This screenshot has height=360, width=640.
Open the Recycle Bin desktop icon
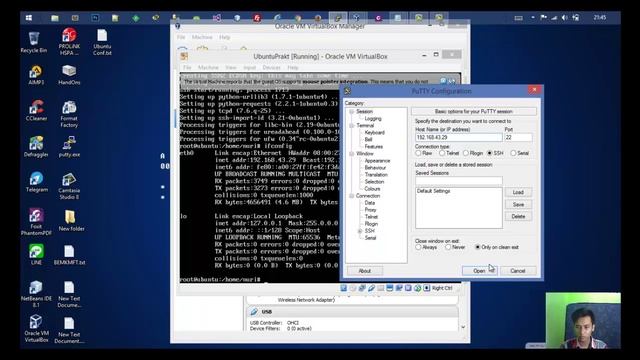pos(34,42)
